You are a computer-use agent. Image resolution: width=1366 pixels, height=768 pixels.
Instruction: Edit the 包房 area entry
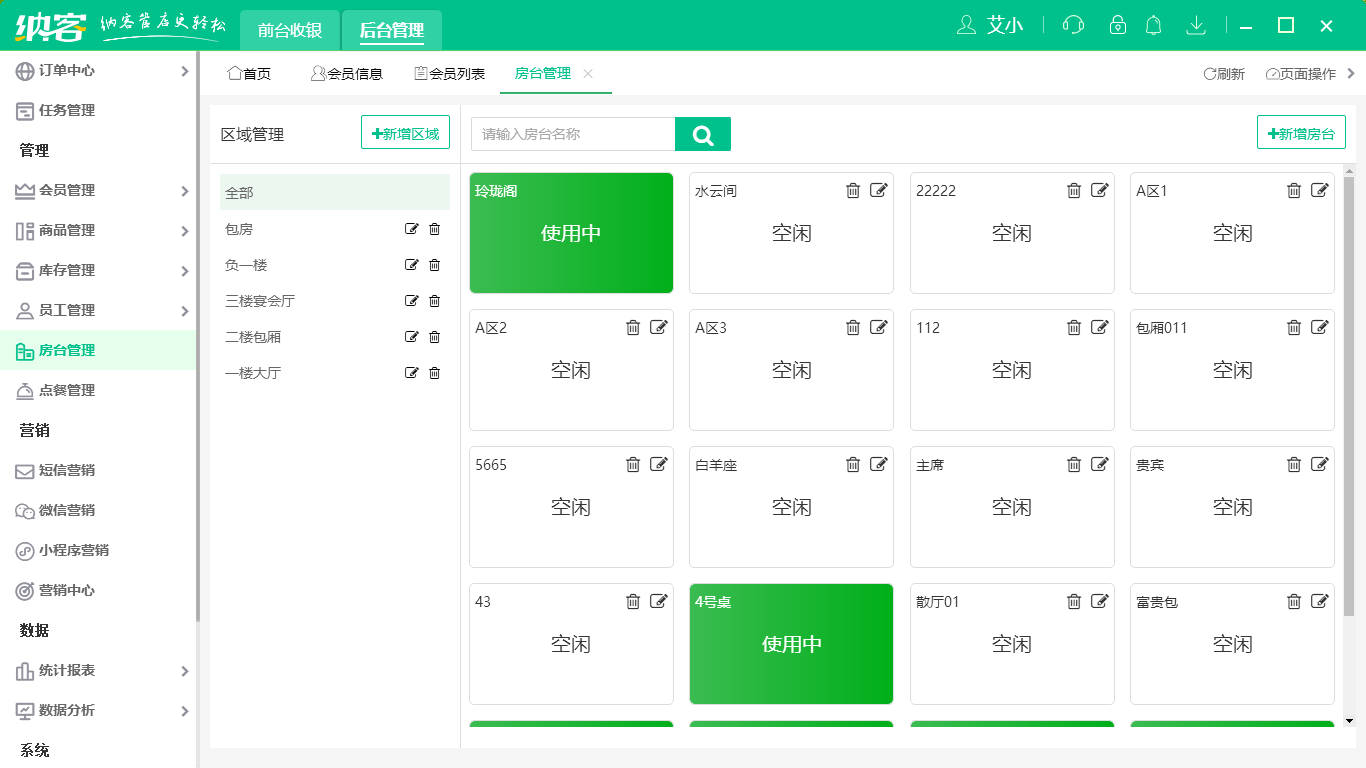[411, 229]
